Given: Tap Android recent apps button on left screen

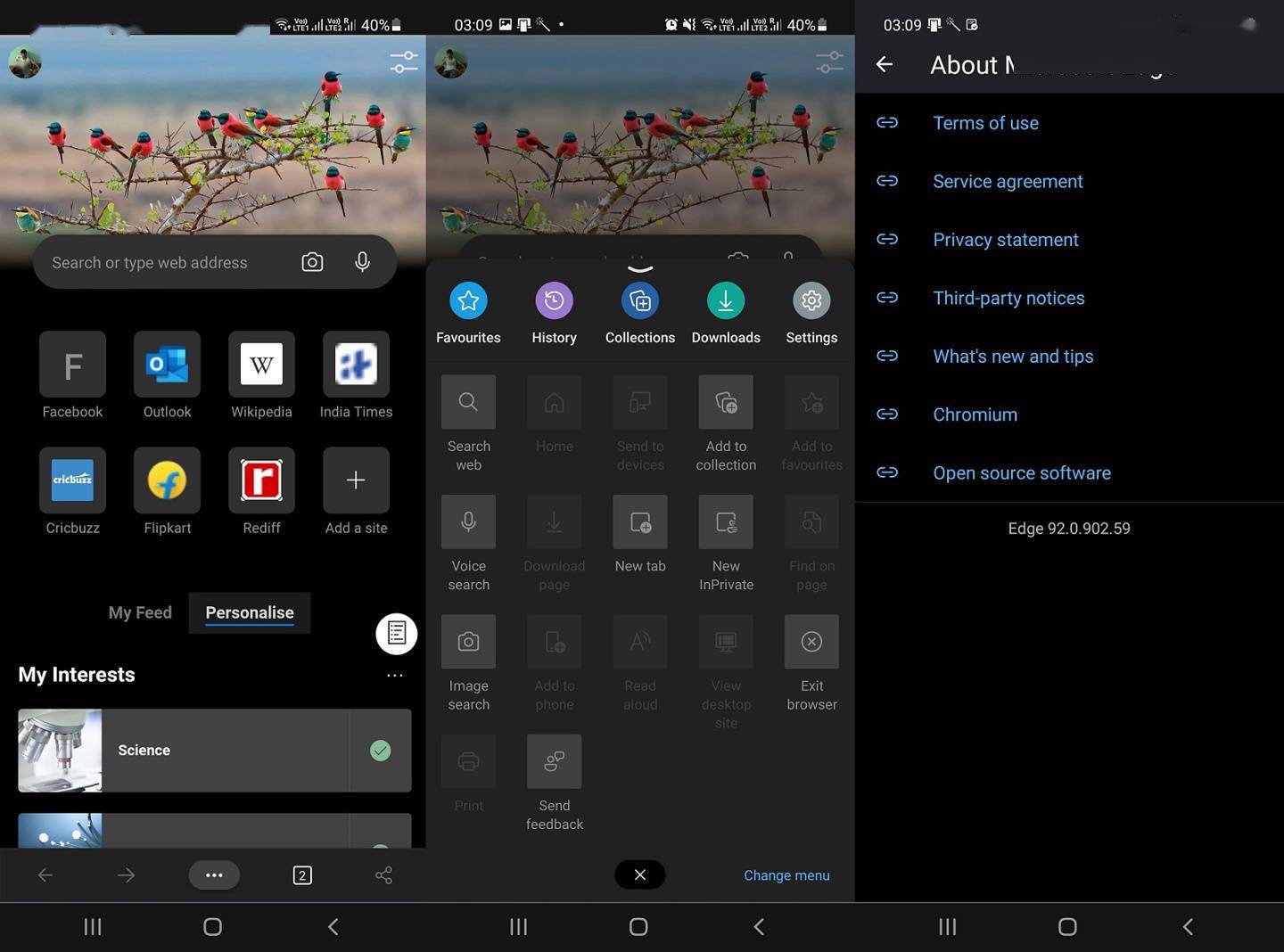Looking at the screenshot, I should 93,927.
